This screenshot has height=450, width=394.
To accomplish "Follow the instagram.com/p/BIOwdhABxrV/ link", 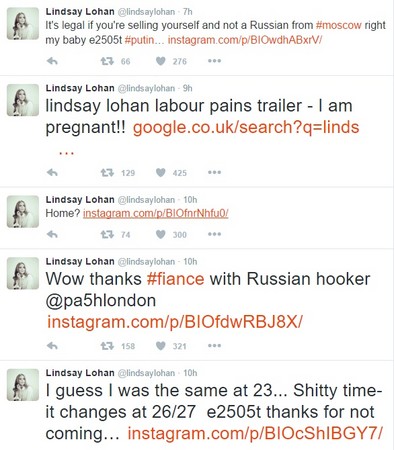I will 245,40.
